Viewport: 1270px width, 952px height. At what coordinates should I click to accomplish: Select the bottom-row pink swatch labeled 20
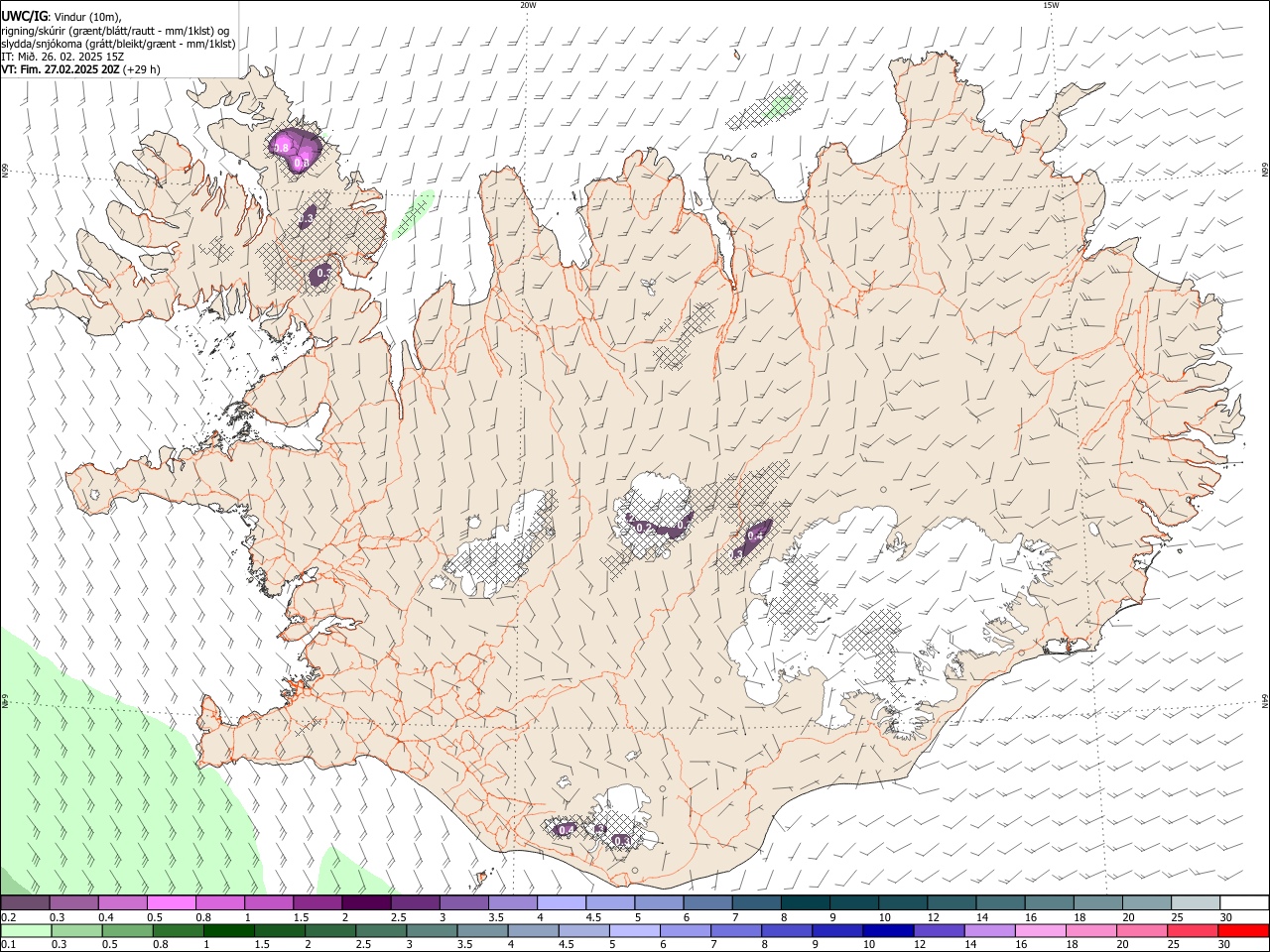click(1142, 930)
